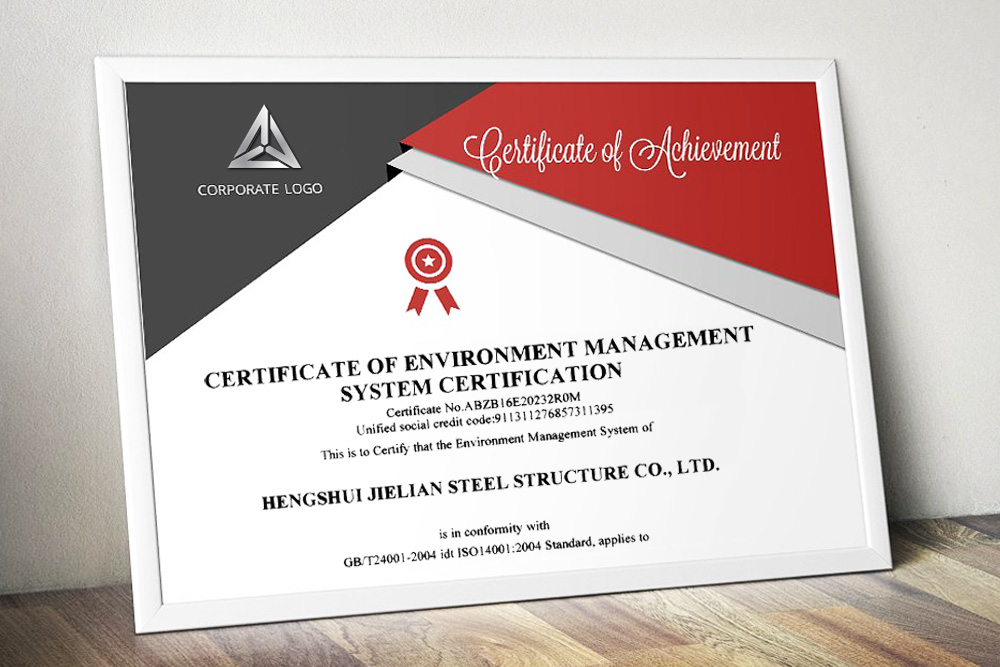The width and height of the screenshot is (1000, 667).
Task: Click the 'CORPORATE LOGO' text
Action: tap(260, 189)
